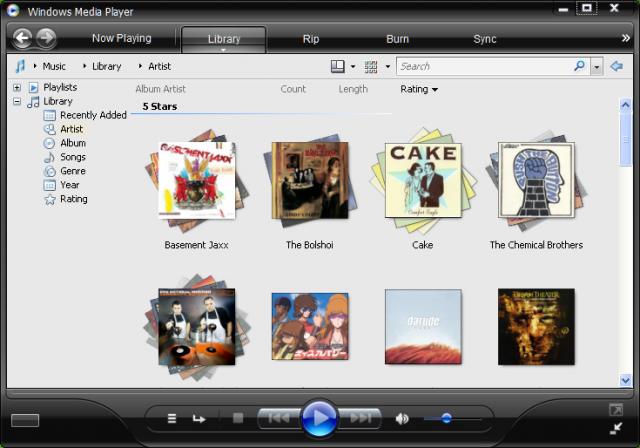Open the Rating column sort arrow

(435, 89)
